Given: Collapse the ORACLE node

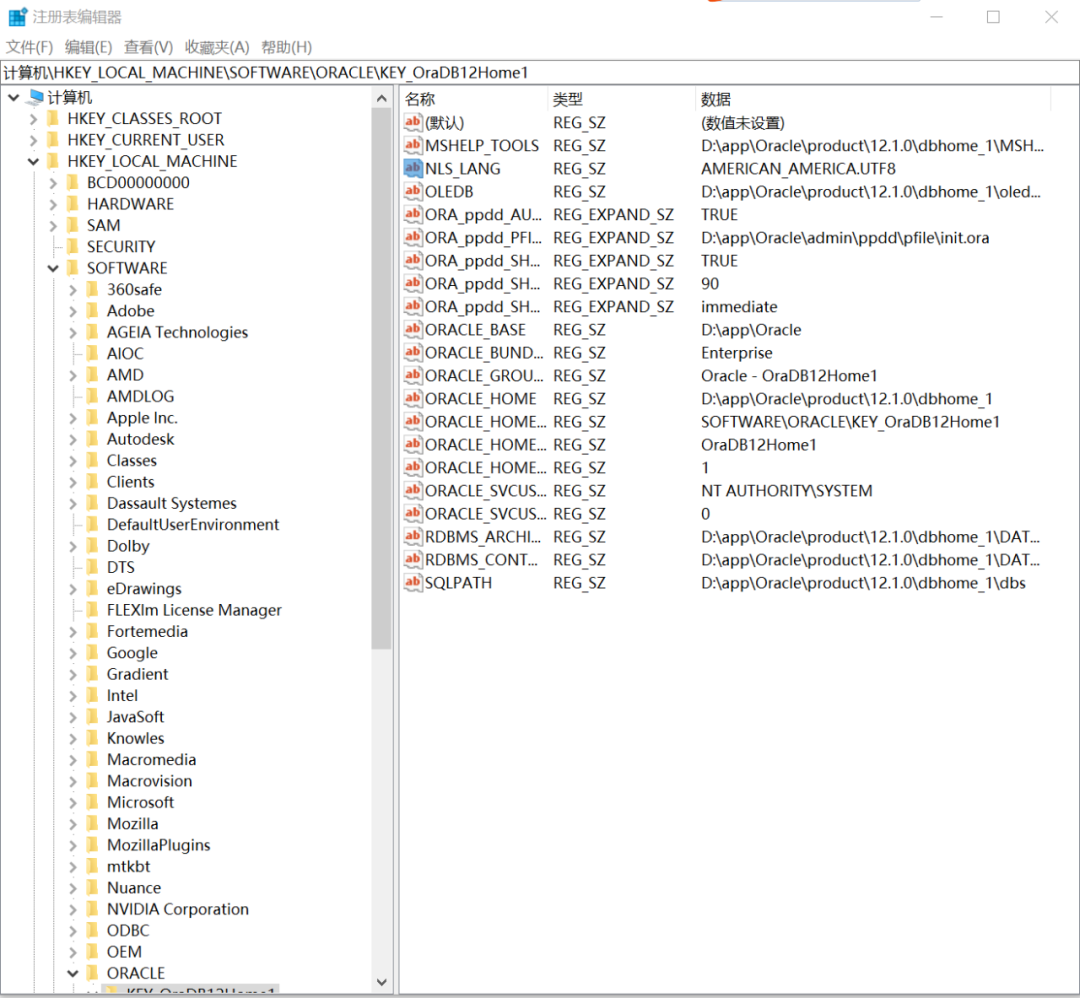Looking at the screenshot, I should pyautogui.click(x=73, y=973).
